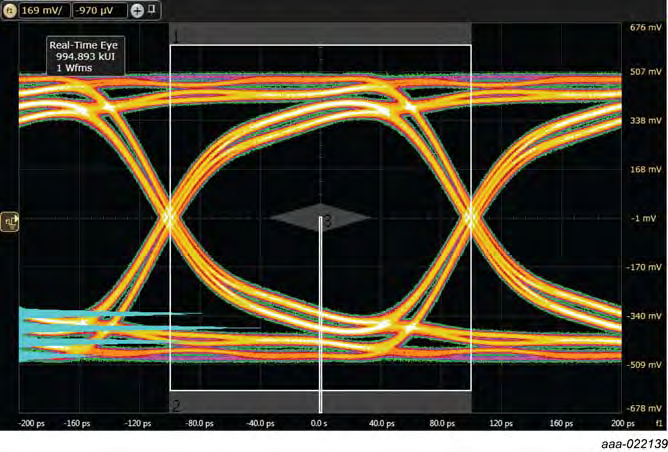Click the pin icon in the top bar
The image size is (668, 452).
tap(152, 10)
